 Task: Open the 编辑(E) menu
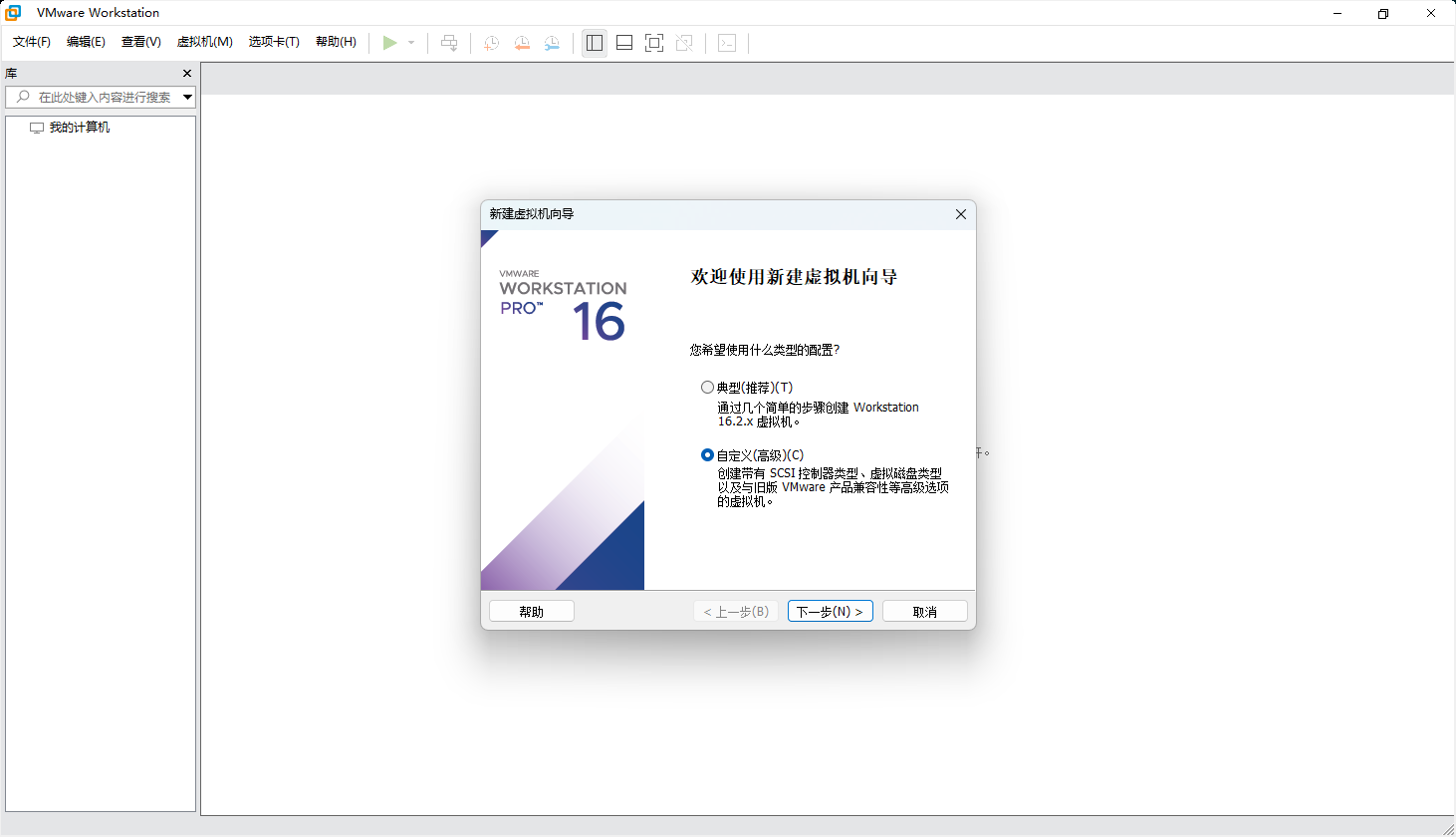coord(86,42)
